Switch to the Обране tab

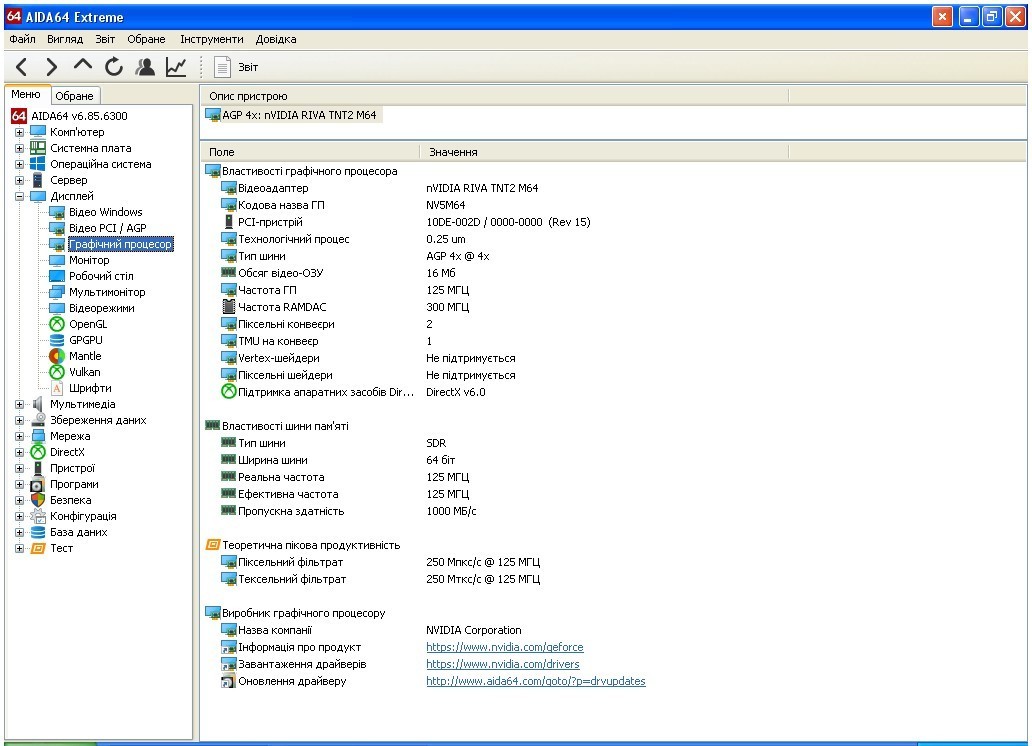pyautogui.click(x=74, y=96)
